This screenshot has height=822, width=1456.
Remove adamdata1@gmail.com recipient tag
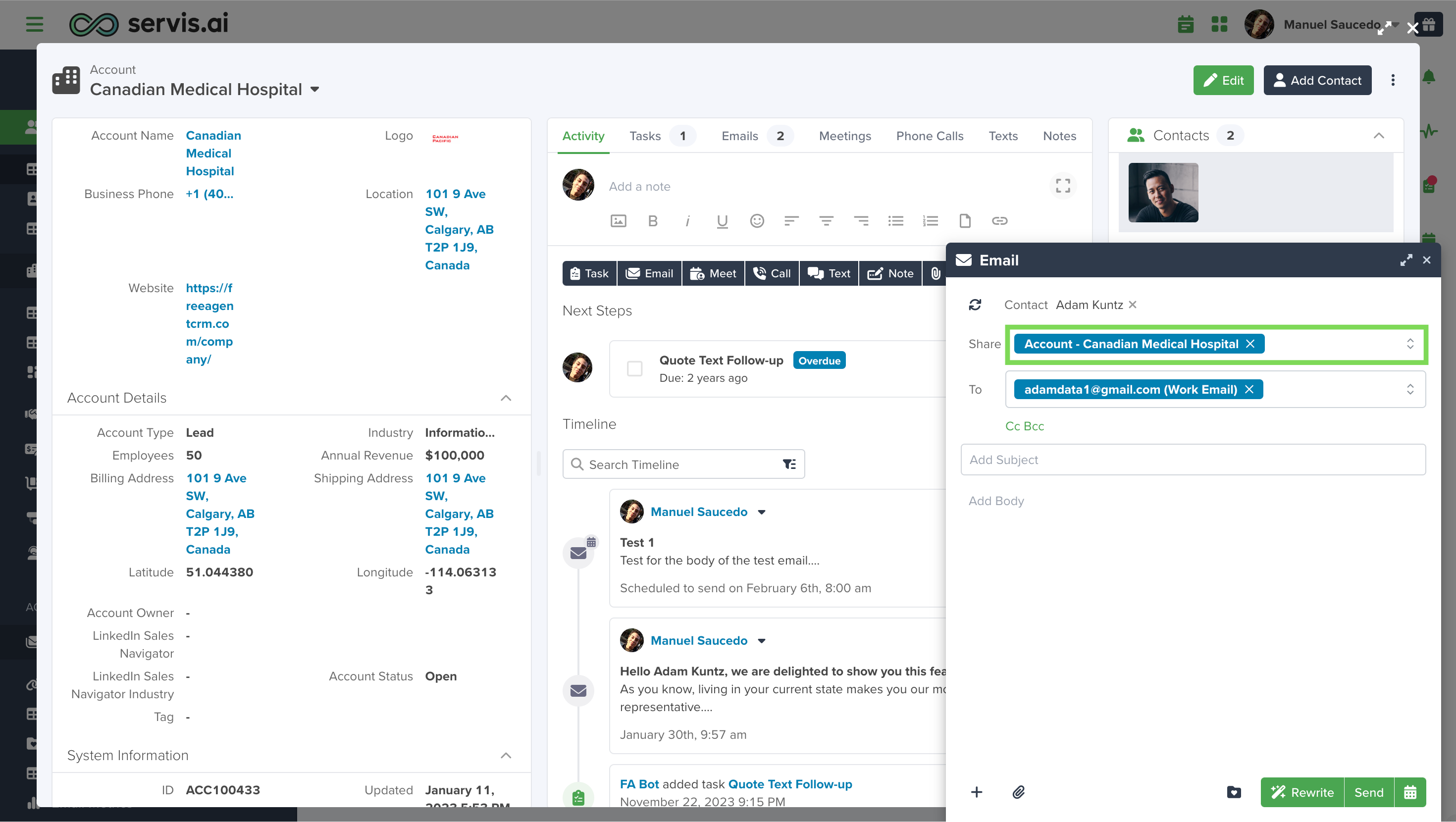coord(1249,390)
